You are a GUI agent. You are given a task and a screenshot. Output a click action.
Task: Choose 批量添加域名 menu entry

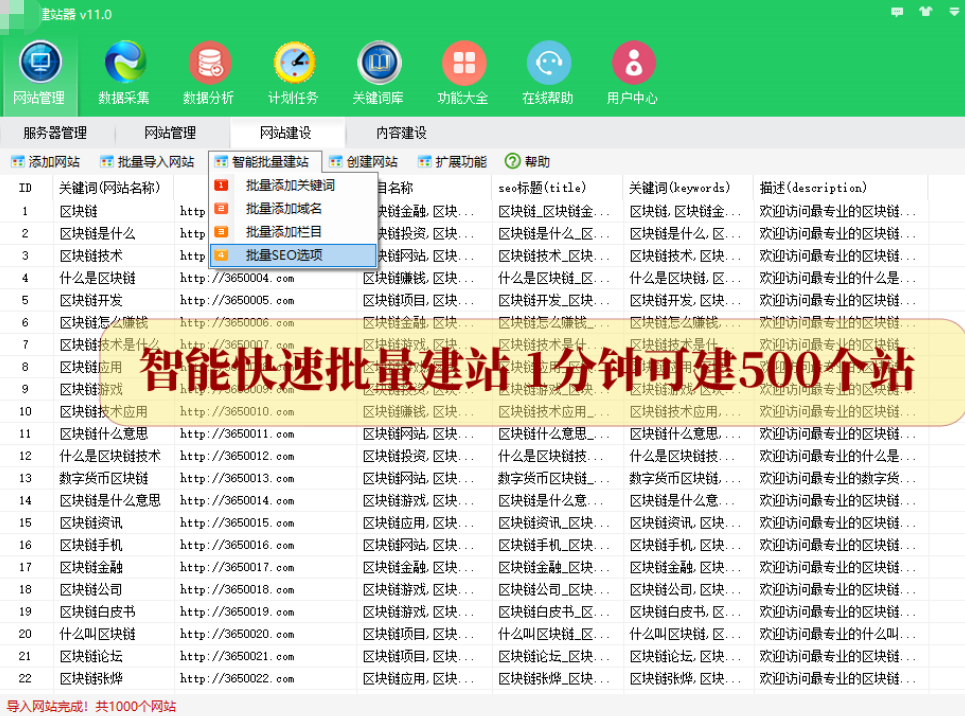[x=284, y=208]
